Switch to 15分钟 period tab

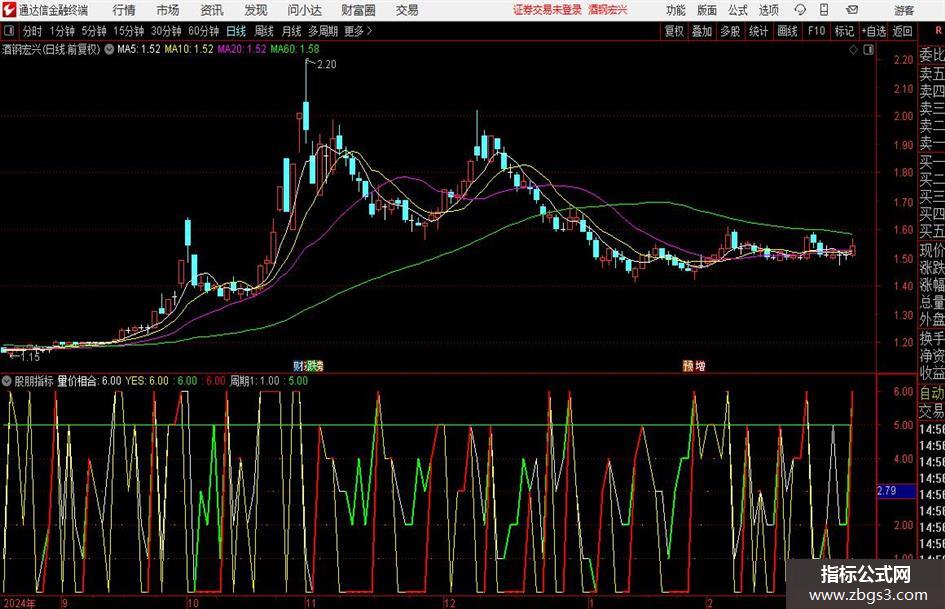click(129, 31)
